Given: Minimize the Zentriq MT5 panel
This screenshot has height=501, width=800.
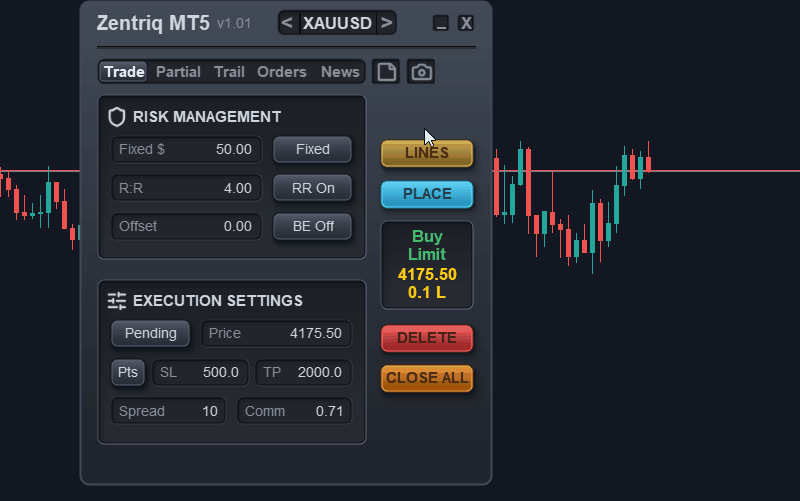Looking at the screenshot, I should tap(441, 23).
